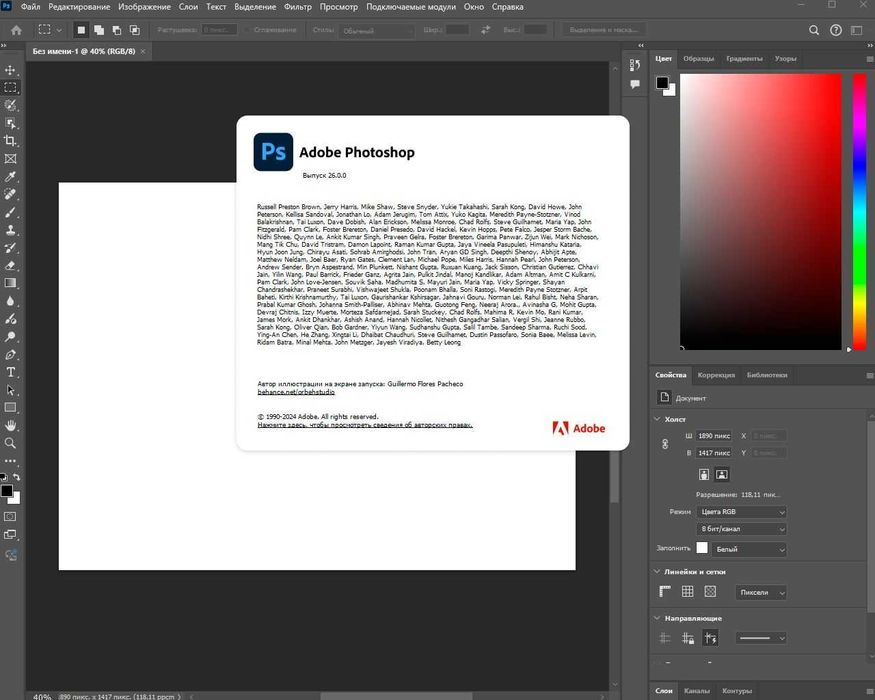Select the Zoom tool

pyautogui.click(x=10, y=443)
